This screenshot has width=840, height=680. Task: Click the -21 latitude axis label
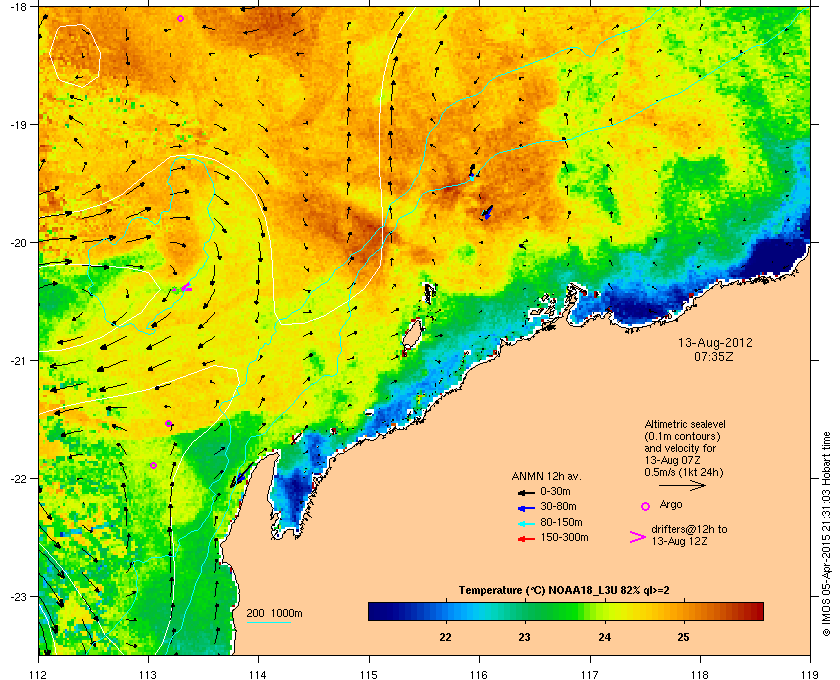click(x=17, y=360)
